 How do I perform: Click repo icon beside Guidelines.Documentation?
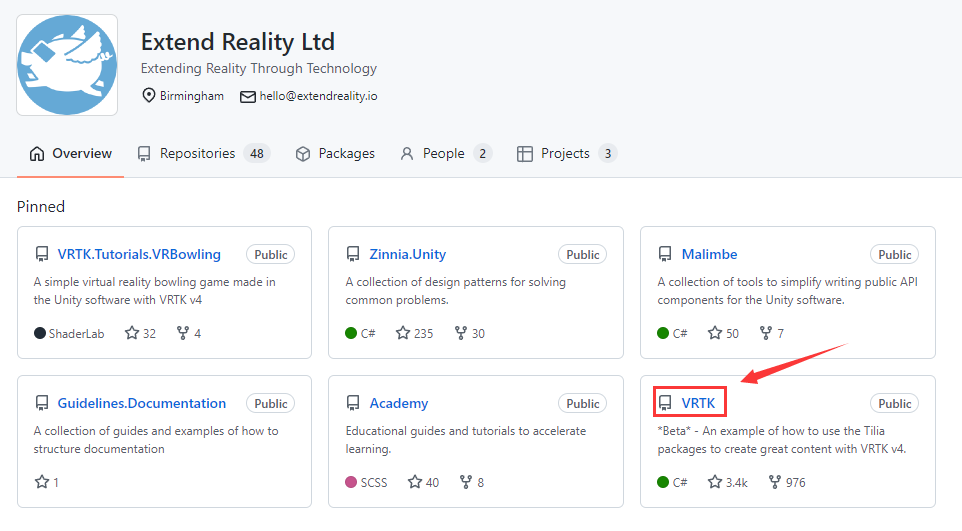42,403
